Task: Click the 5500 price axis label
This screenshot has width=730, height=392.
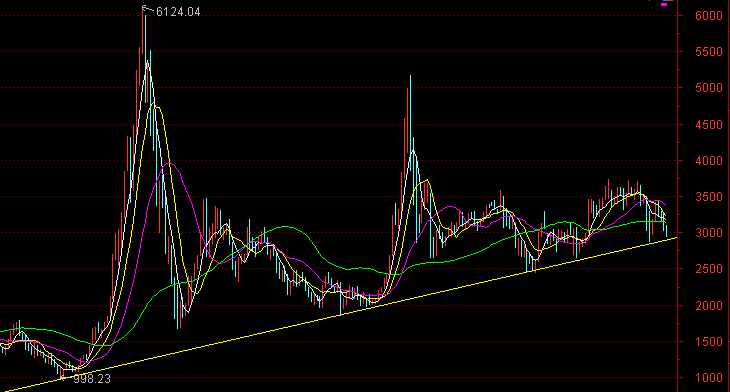Action: [709, 52]
